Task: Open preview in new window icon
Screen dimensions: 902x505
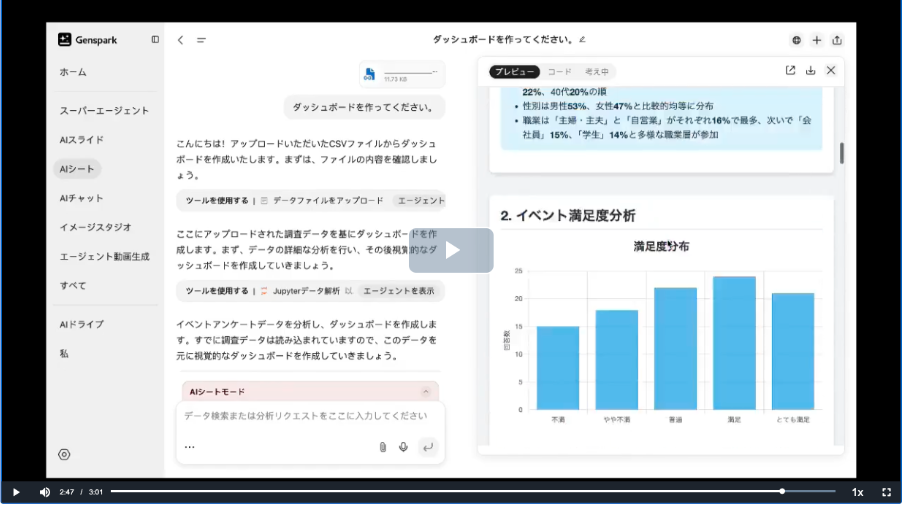Action: [x=790, y=71]
